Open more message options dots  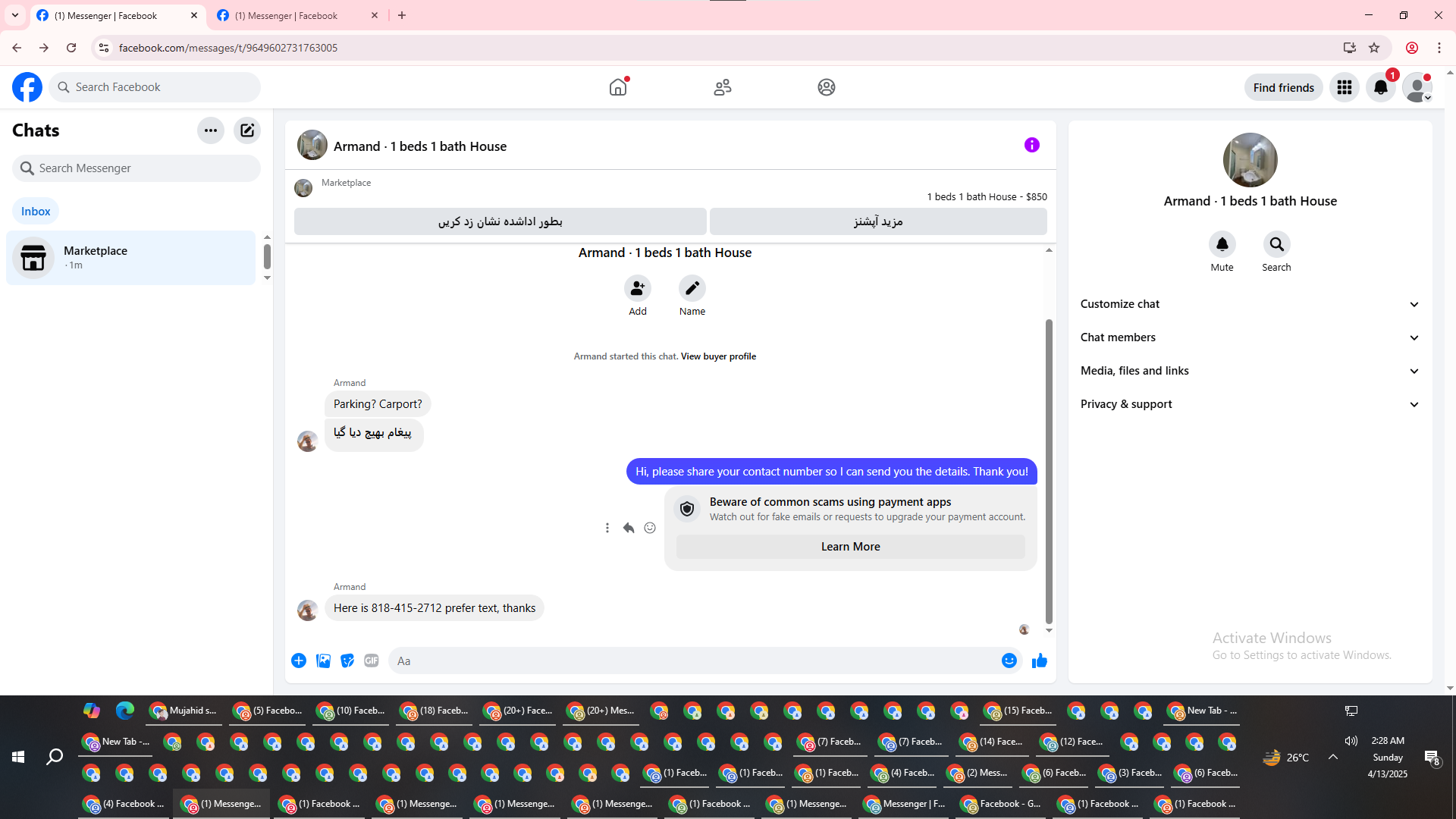pyautogui.click(x=607, y=528)
